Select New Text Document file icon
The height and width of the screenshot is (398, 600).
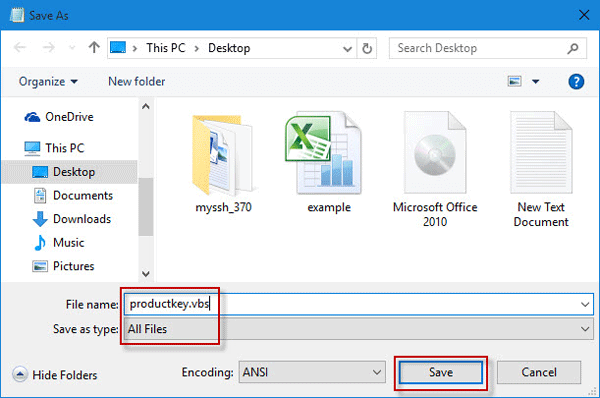click(x=541, y=152)
